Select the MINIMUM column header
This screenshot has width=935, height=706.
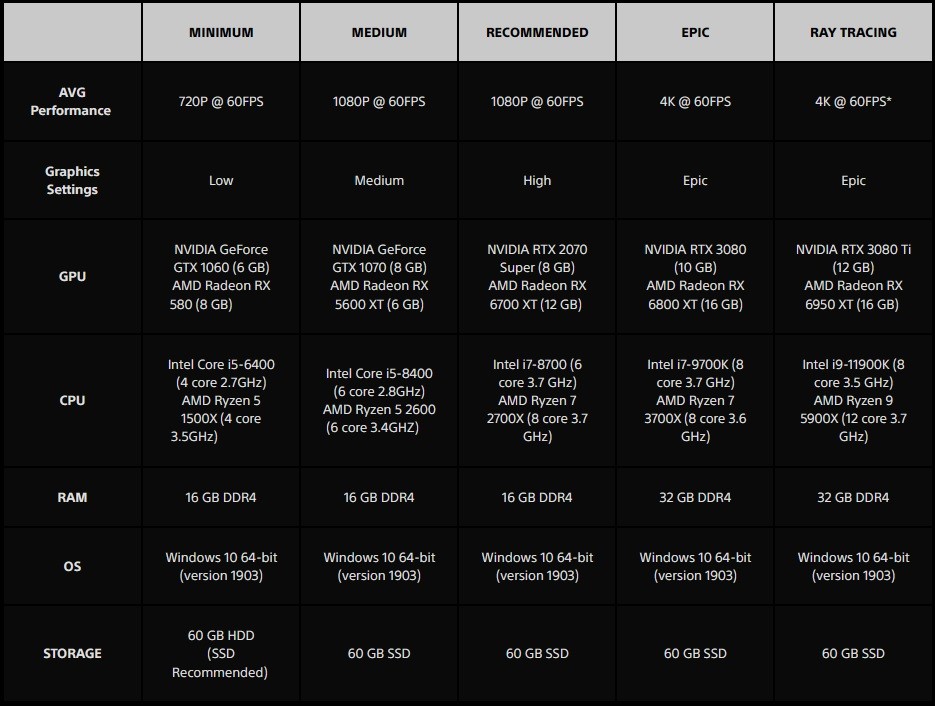pyautogui.click(x=221, y=32)
